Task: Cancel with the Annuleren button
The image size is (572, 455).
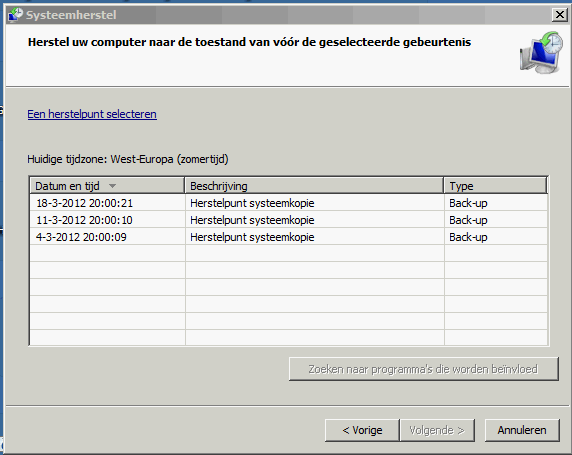Action: tap(522, 430)
